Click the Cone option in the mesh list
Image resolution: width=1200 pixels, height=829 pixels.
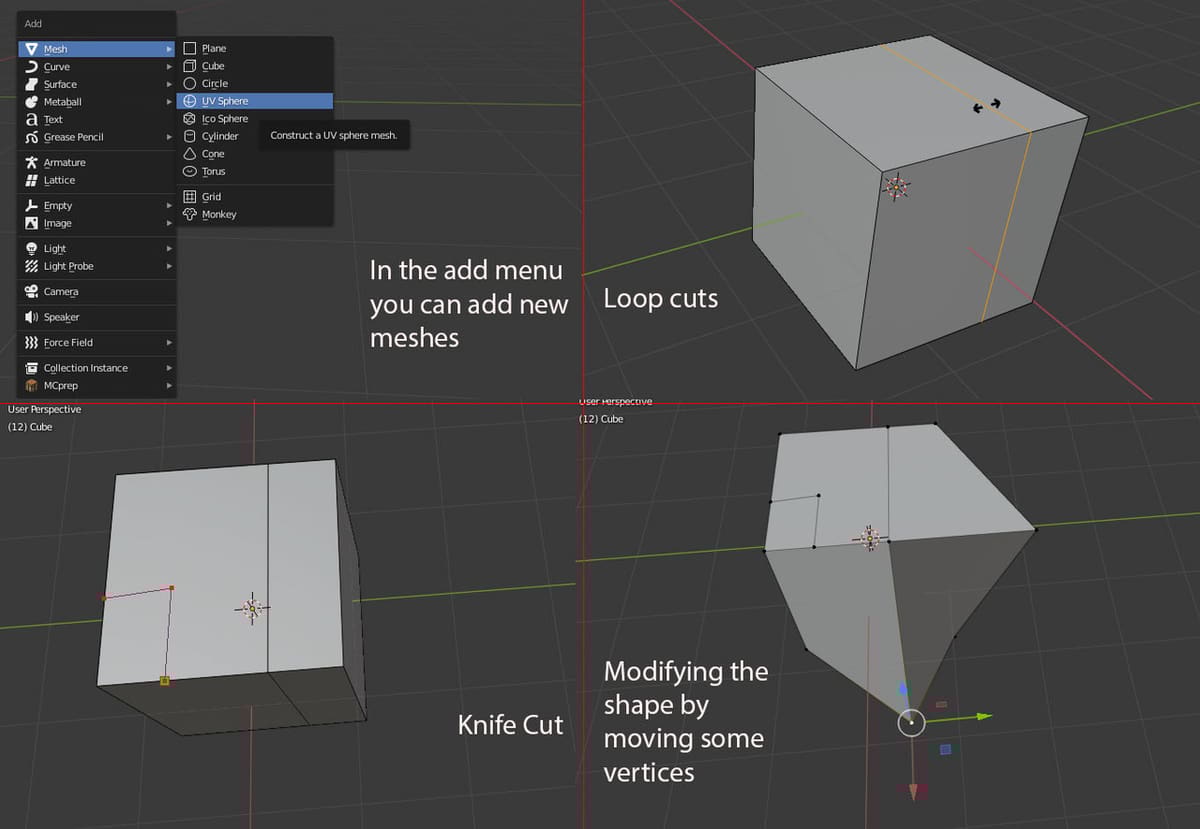[x=210, y=153]
